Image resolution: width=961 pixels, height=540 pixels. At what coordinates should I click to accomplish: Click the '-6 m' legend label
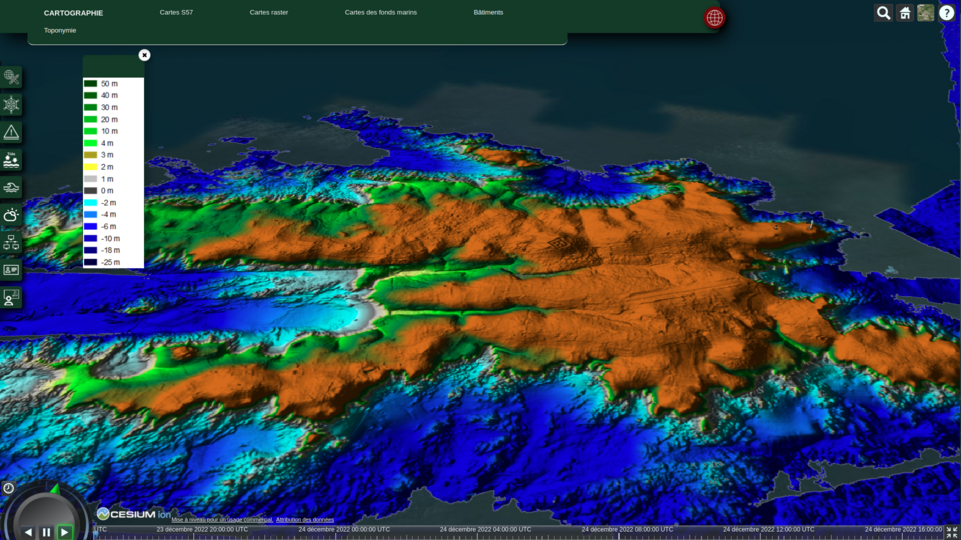pyautogui.click(x=108, y=227)
